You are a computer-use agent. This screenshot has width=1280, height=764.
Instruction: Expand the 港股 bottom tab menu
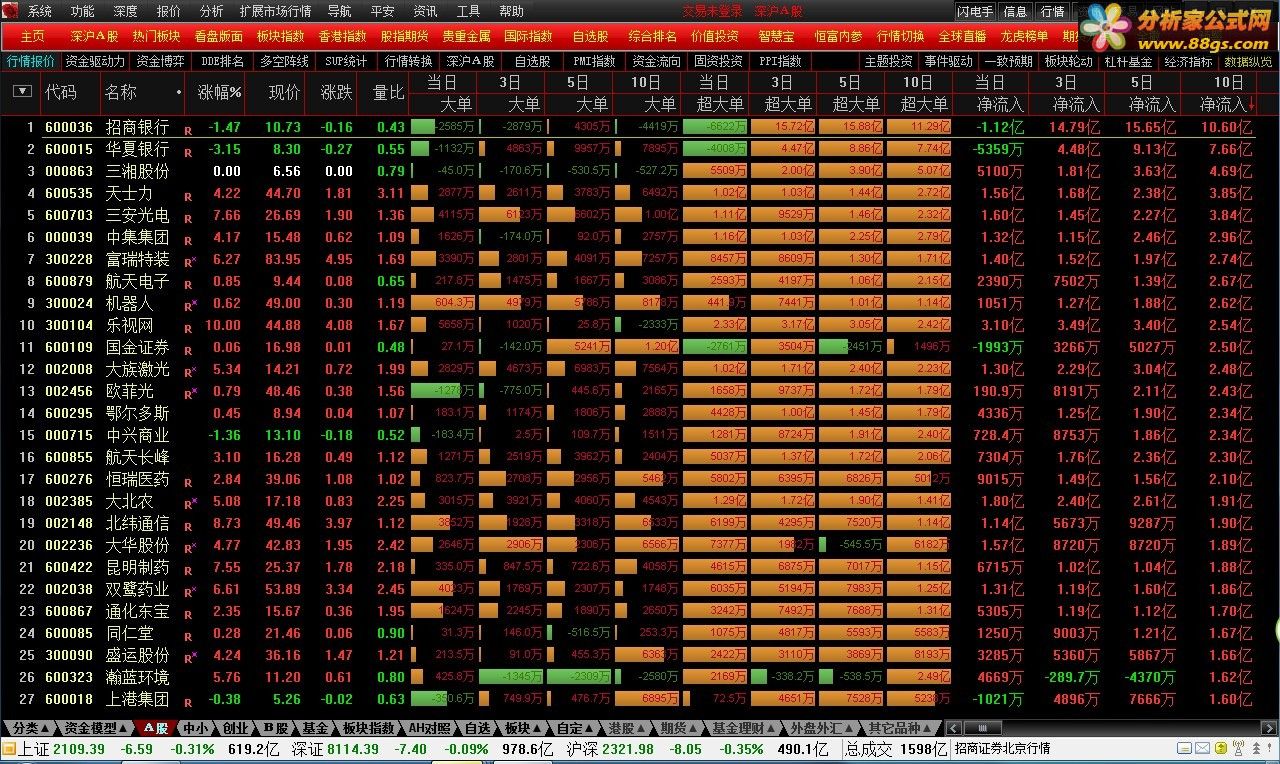click(x=627, y=728)
